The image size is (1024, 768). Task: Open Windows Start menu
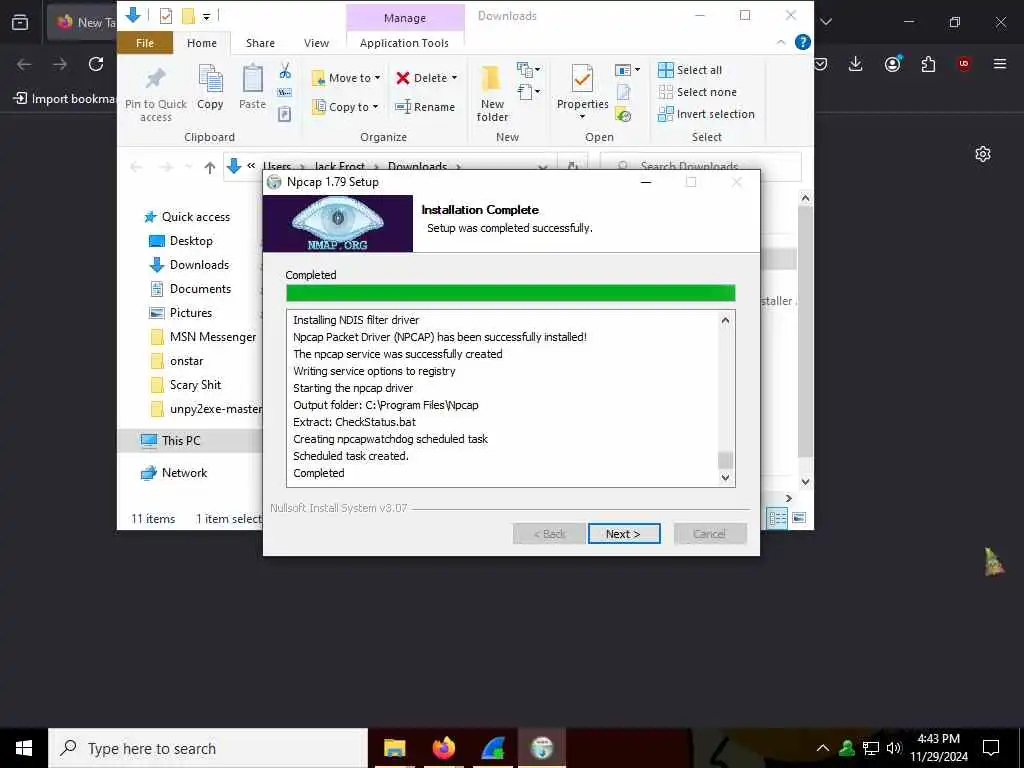[x=24, y=748]
